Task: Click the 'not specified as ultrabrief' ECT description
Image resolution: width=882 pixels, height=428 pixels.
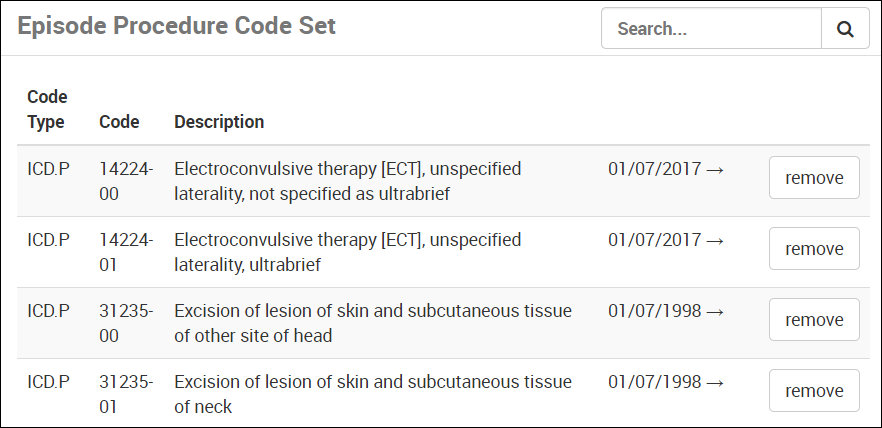Action: (347, 181)
